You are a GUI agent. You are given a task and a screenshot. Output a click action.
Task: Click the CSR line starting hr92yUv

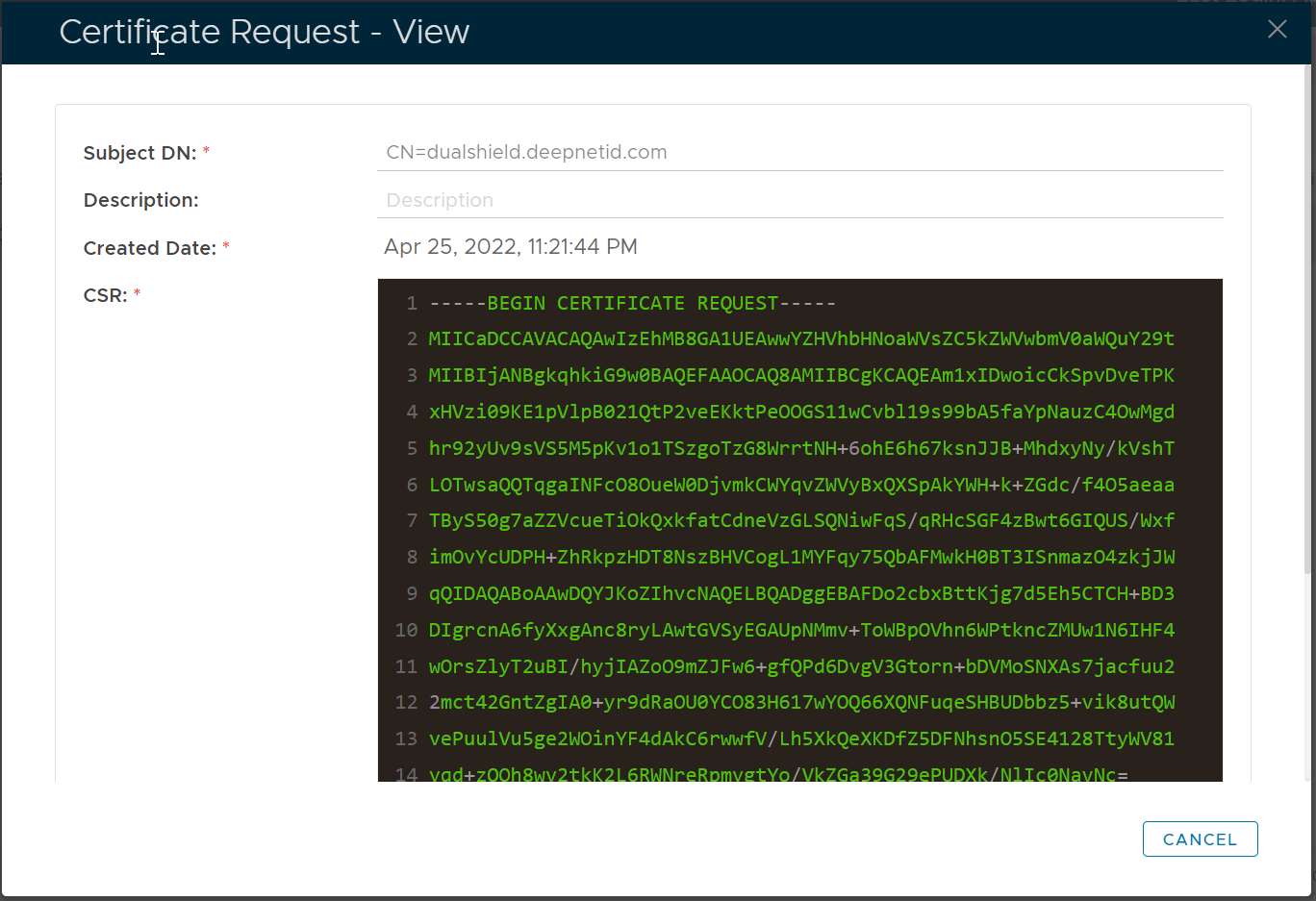pyautogui.click(x=800, y=449)
